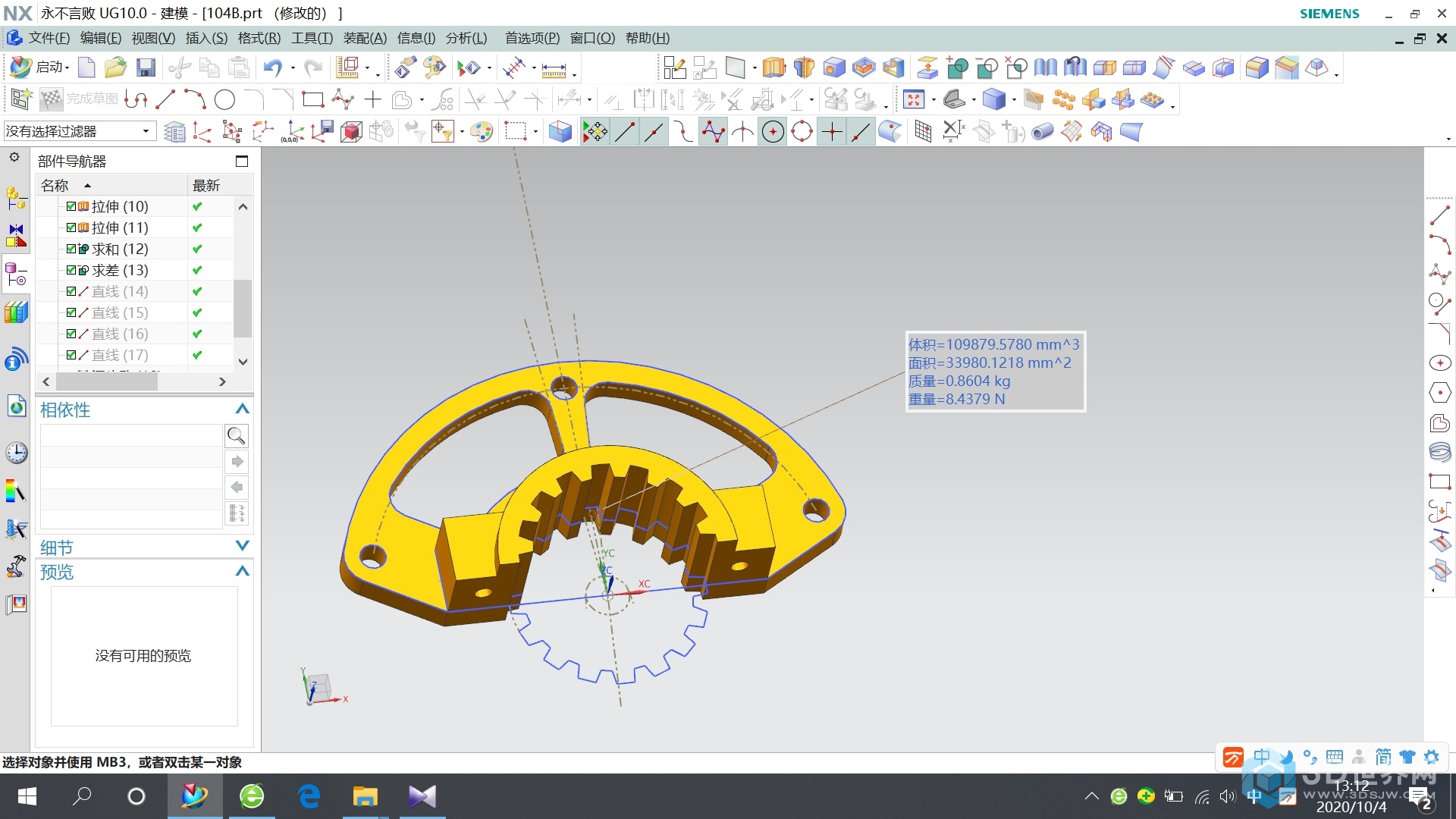Click the Tube feature icon
Viewport: 1456px width, 819px height.
1043,131
